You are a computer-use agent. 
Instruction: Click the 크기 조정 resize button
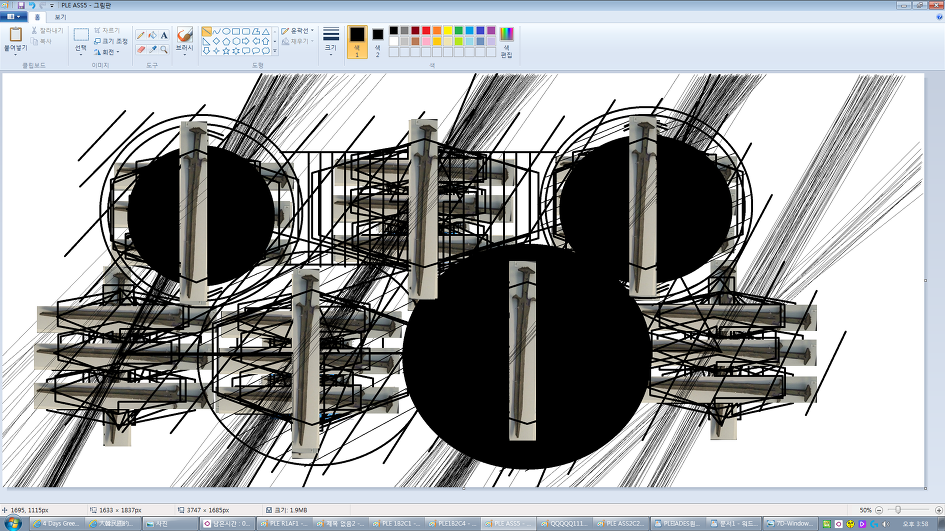click(112, 41)
